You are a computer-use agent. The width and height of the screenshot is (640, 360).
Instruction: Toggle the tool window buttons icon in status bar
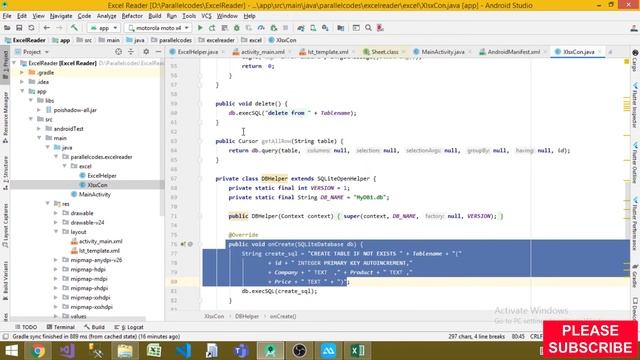pyautogui.click(x=5, y=337)
